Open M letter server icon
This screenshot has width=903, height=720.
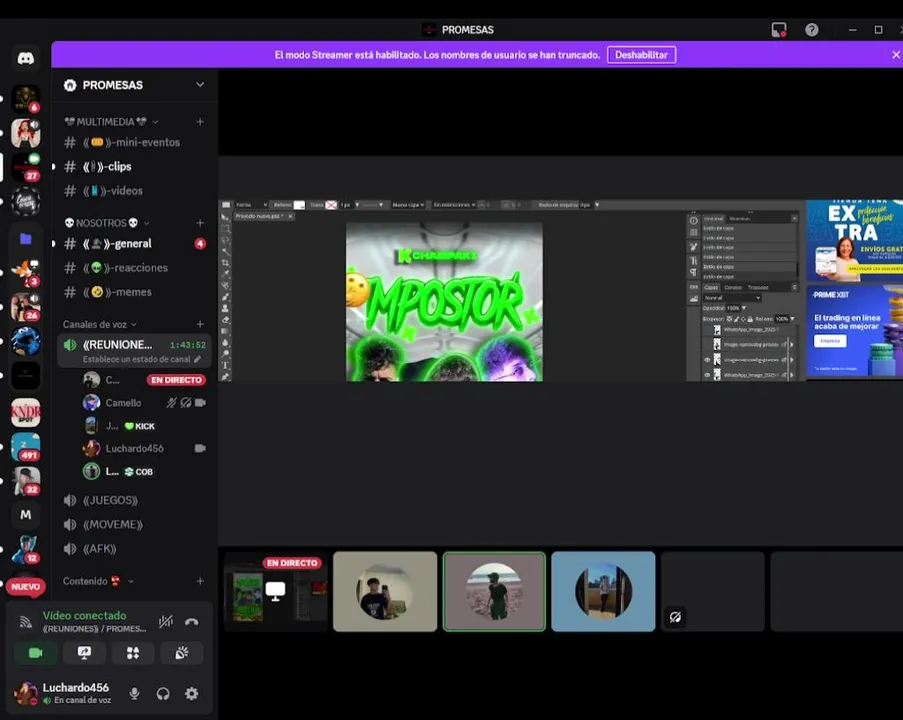coord(25,515)
